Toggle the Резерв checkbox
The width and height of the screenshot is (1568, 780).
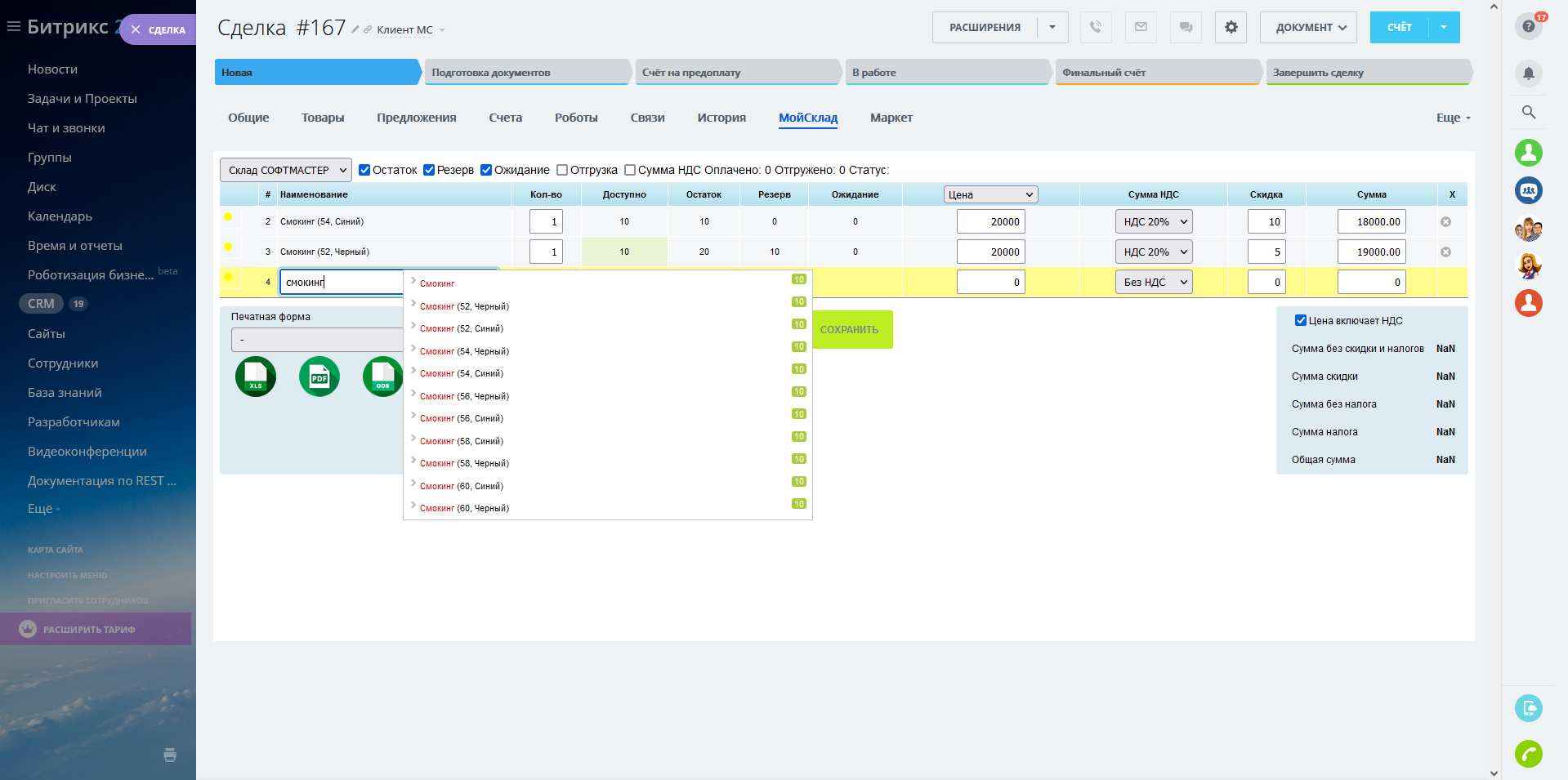(429, 170)
